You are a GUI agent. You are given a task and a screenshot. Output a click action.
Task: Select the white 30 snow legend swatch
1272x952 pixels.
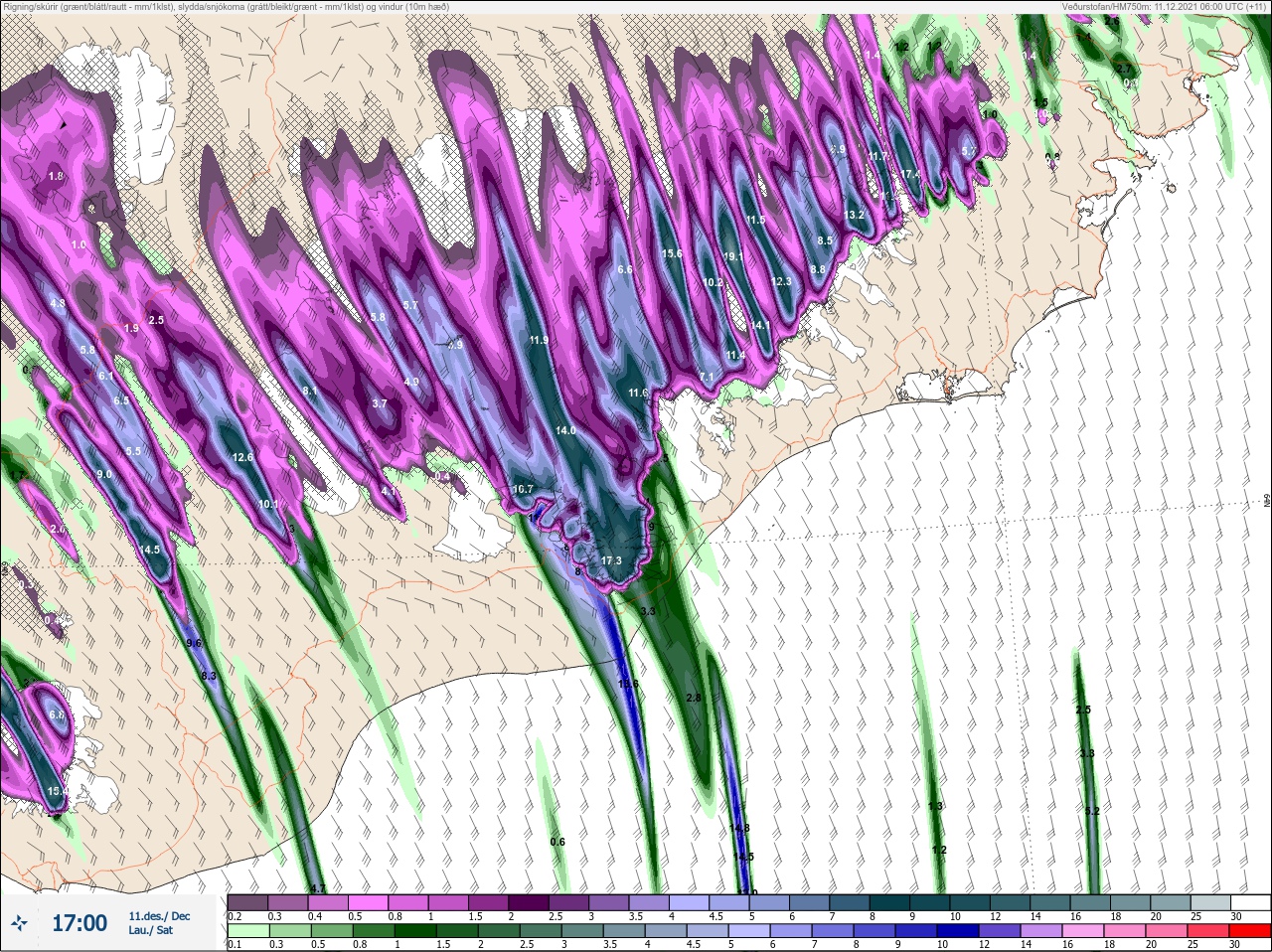click(1249, 901)
